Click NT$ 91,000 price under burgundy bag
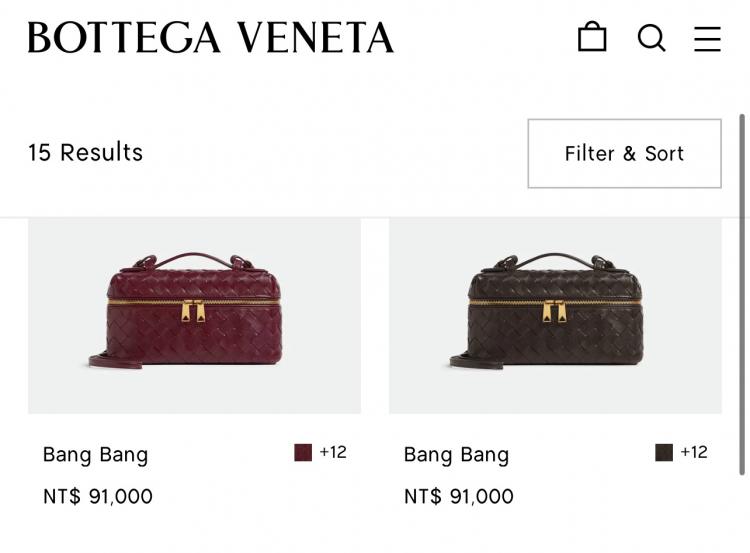The width and height of the screenshot is (750, 553). click(98, 497)
